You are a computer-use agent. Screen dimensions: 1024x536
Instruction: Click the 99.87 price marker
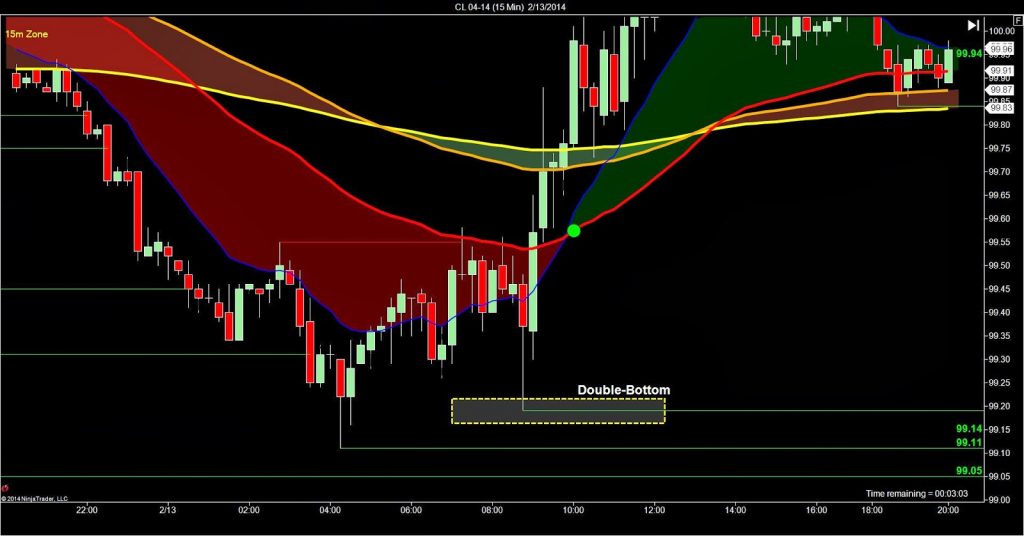[1000, 90]
